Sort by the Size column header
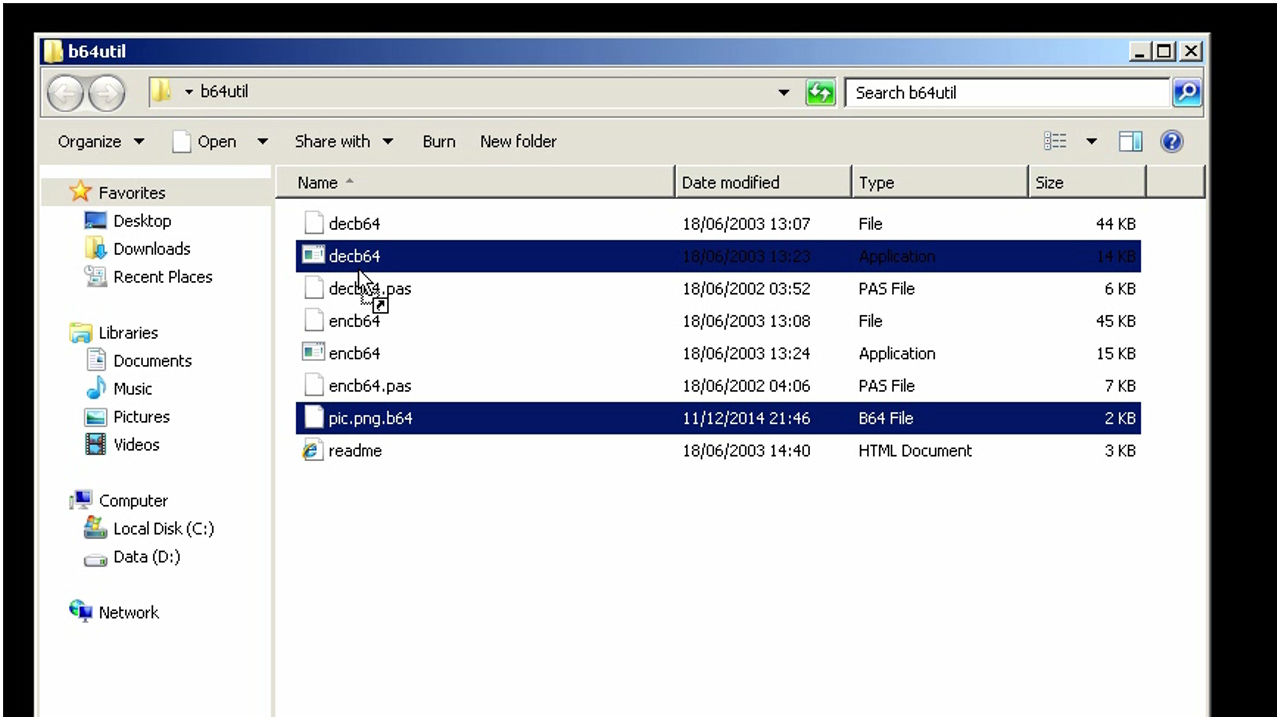Image resolution: width=1280 pixels, height=720 pixels. tap(1087, 182)
